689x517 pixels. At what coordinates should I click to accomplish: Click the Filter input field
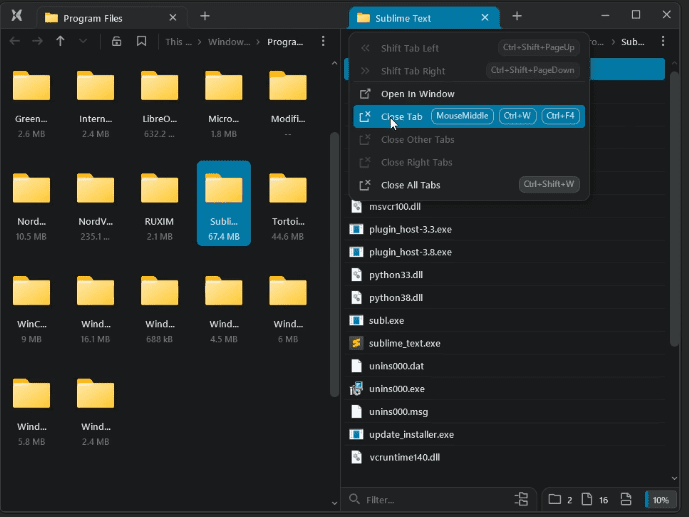click(x=430, y=499)
